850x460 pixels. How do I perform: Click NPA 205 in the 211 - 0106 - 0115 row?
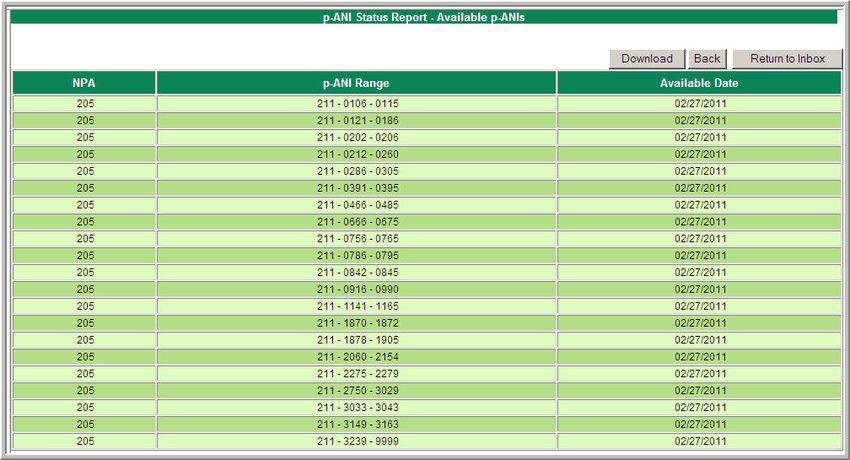[85, 103]
